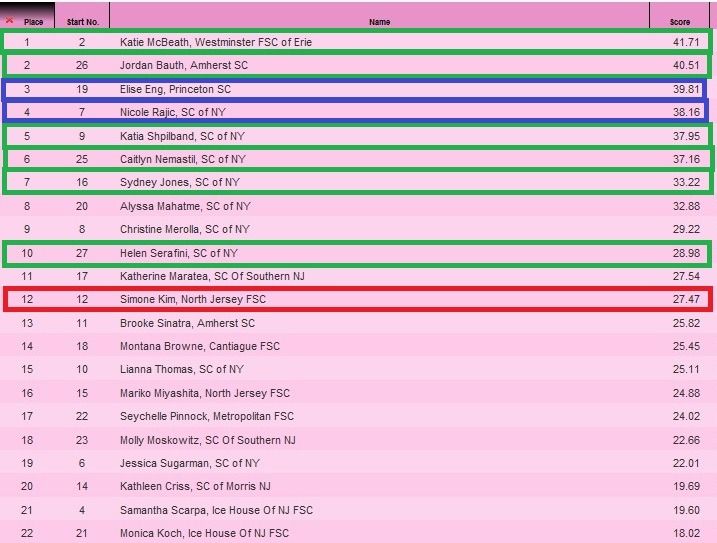717x543 pixels.
Task: Click the score 28.98
Action: pos(686,253)
